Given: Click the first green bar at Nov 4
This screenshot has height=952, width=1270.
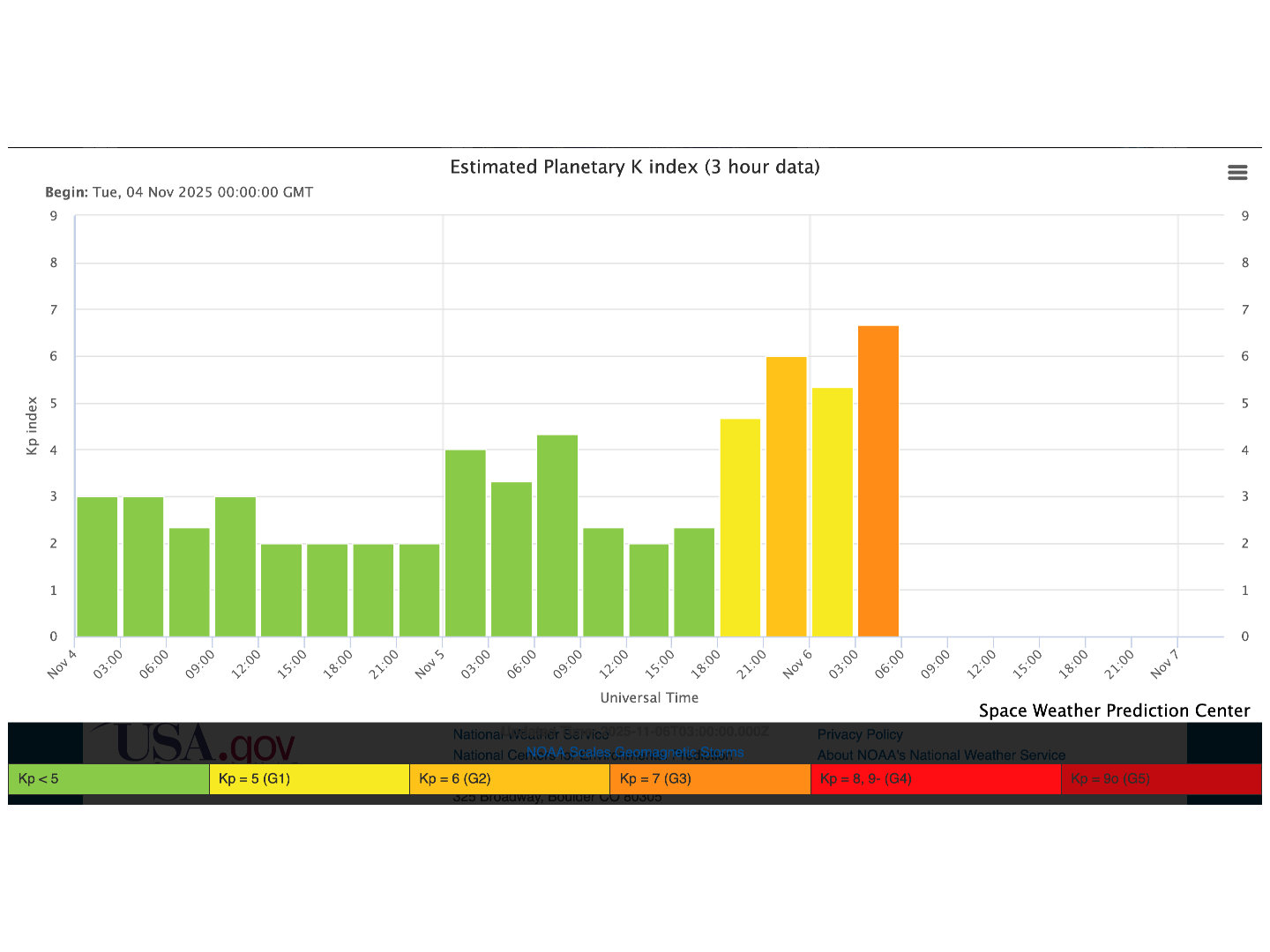Looking at the screenshot, I should pos(97,567).
